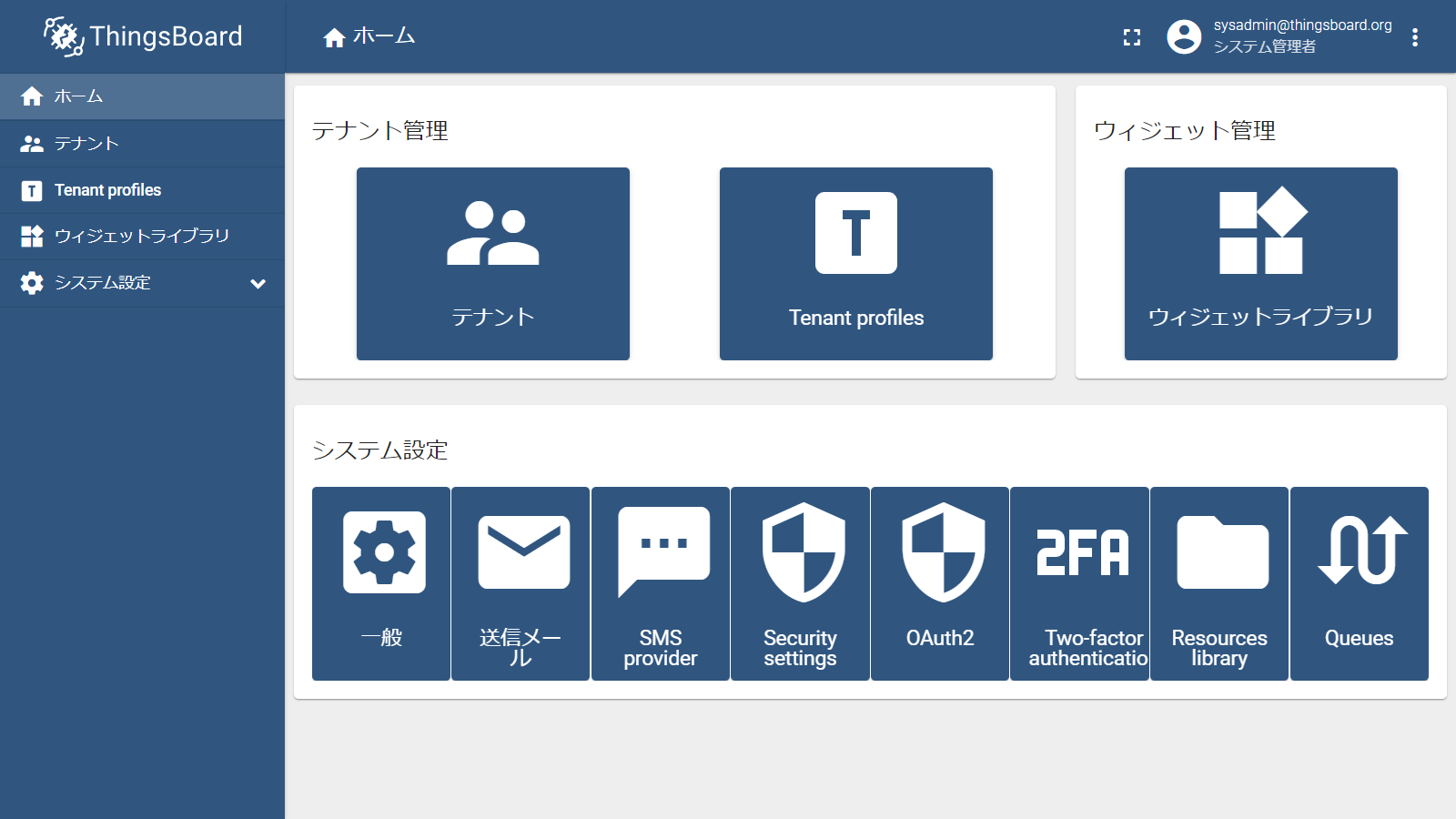The image size is (1456, 819).
Task: Open Resources library folder tile
Action: click(x=1219, y=583)
